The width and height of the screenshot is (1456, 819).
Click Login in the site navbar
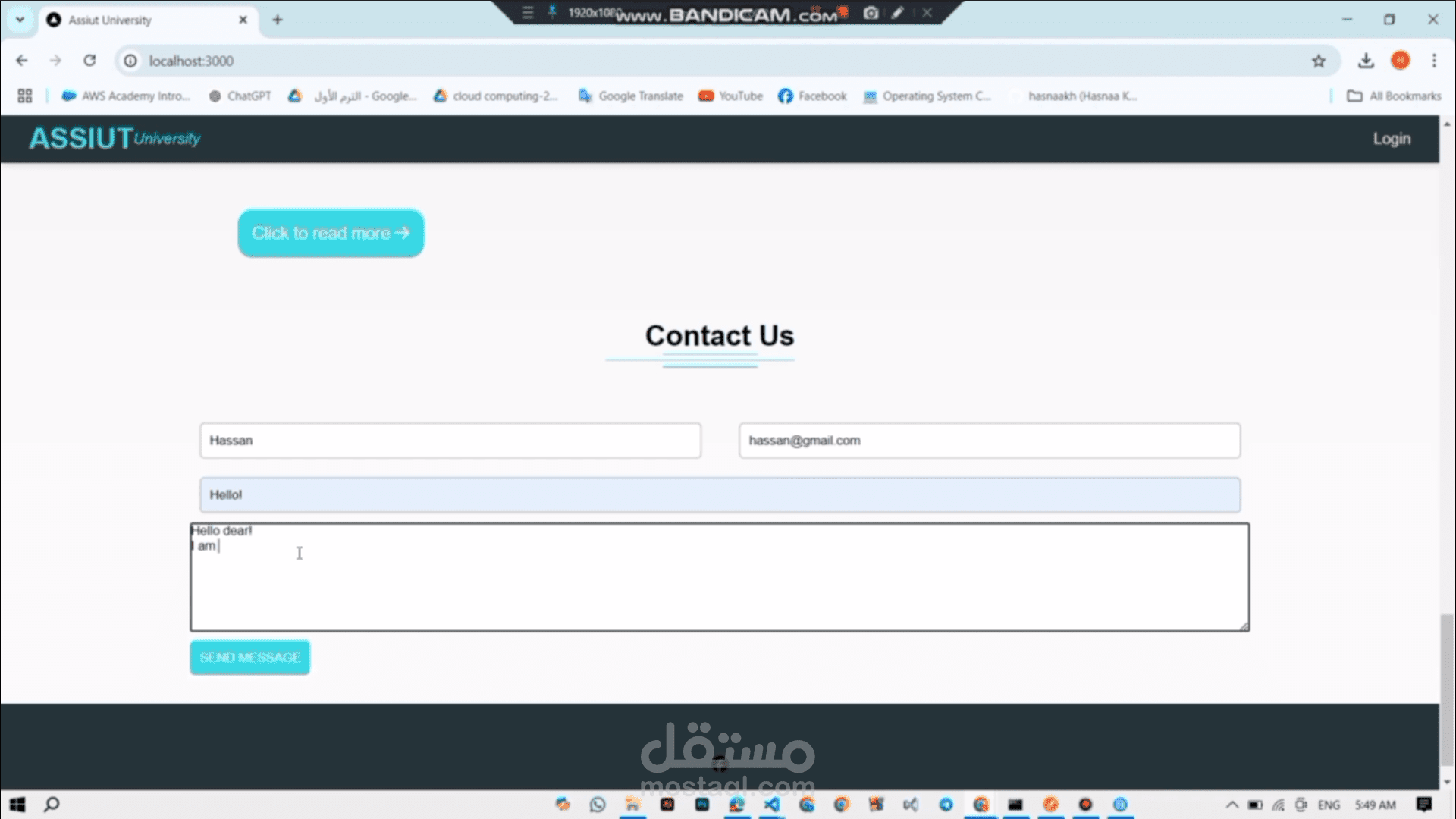click(1392, 139)
